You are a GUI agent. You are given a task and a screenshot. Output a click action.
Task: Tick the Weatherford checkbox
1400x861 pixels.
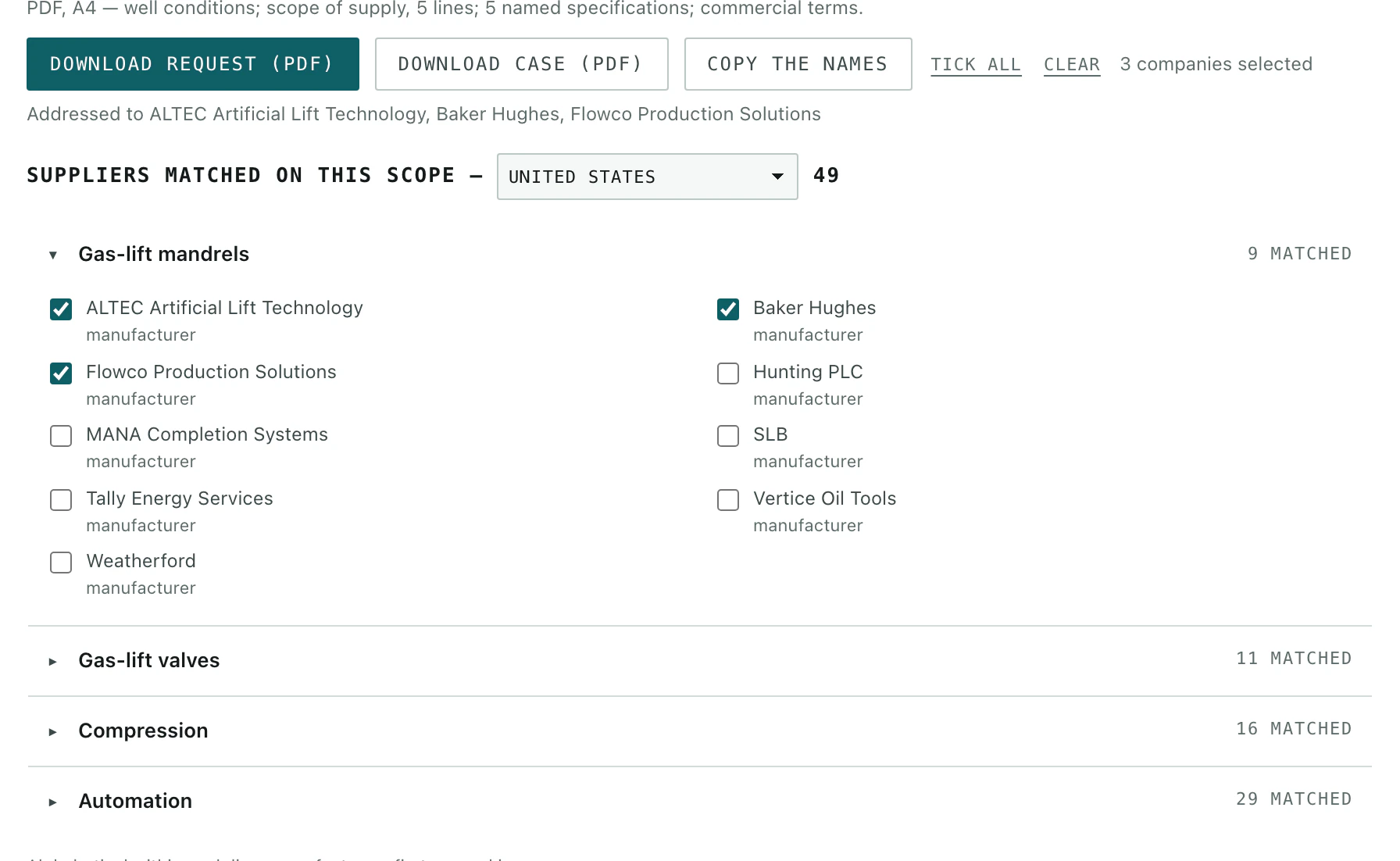click(x=61, y=563)
